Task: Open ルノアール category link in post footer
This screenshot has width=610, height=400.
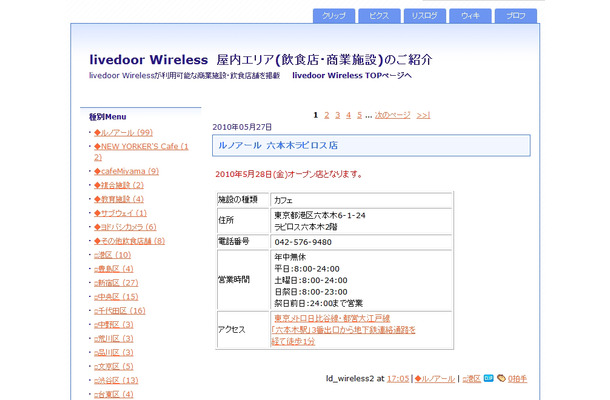Action: click(x=435, y=379)
